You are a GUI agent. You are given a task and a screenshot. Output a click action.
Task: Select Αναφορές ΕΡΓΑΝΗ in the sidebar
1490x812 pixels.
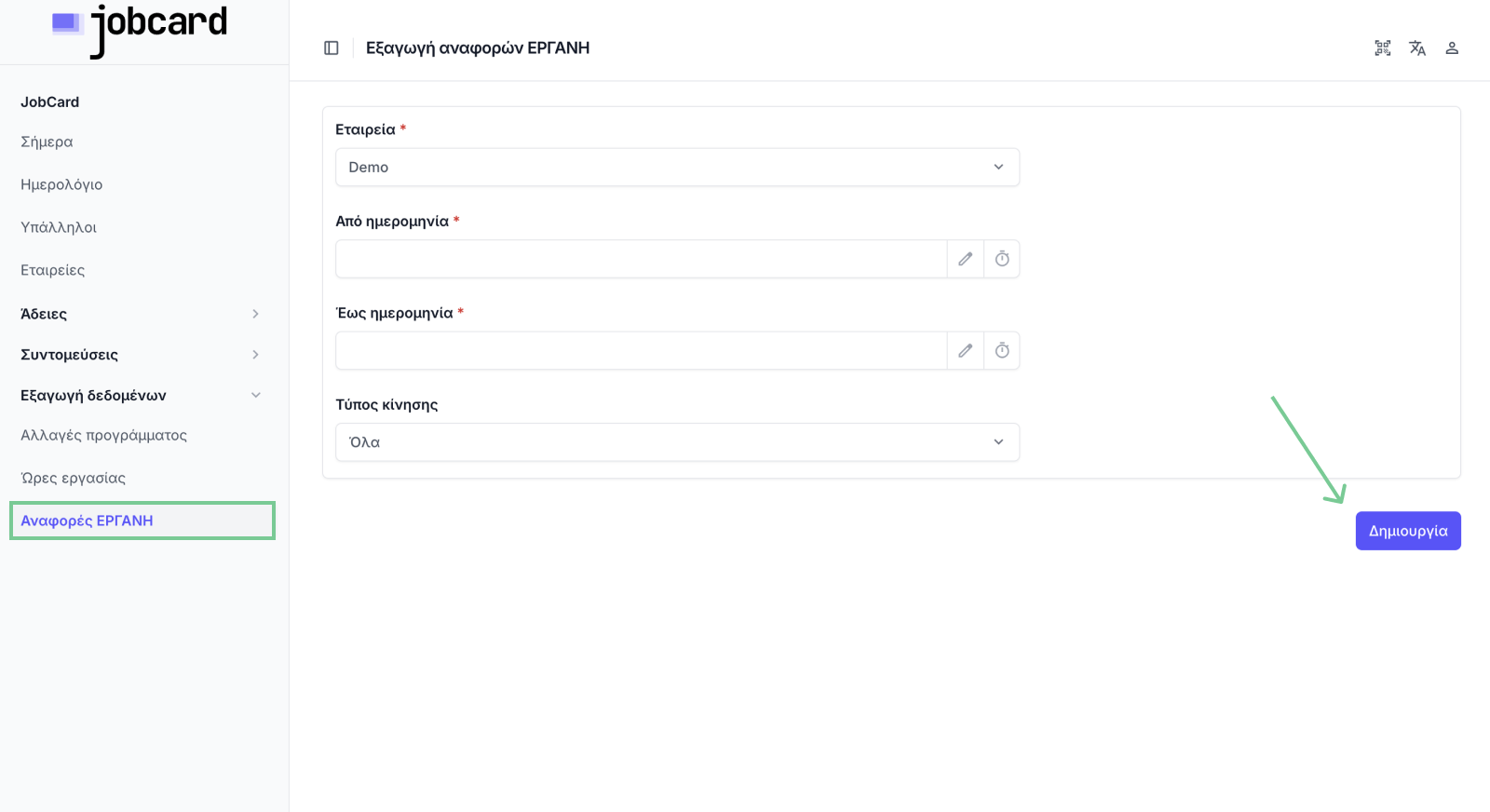point(142,521)
